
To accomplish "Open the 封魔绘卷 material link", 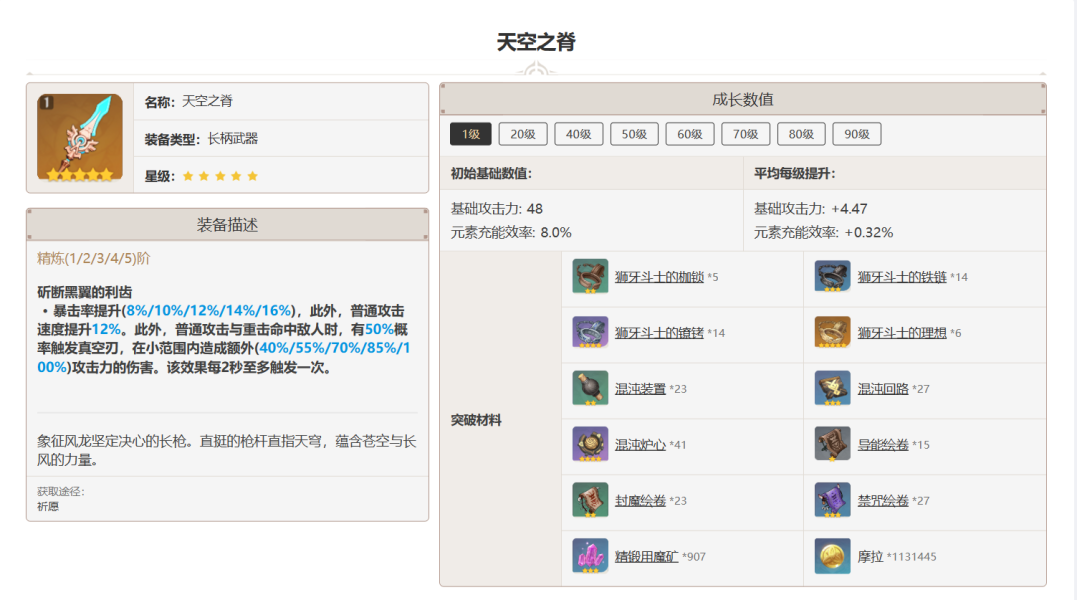I will 640,501.
